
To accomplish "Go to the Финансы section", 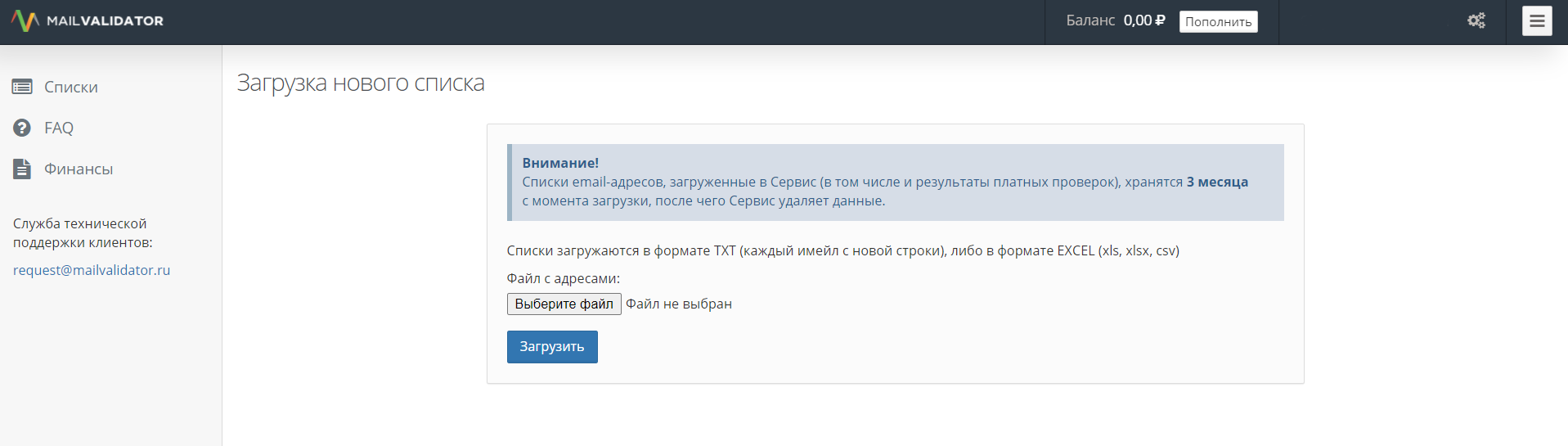I will [x=79, y=169].
